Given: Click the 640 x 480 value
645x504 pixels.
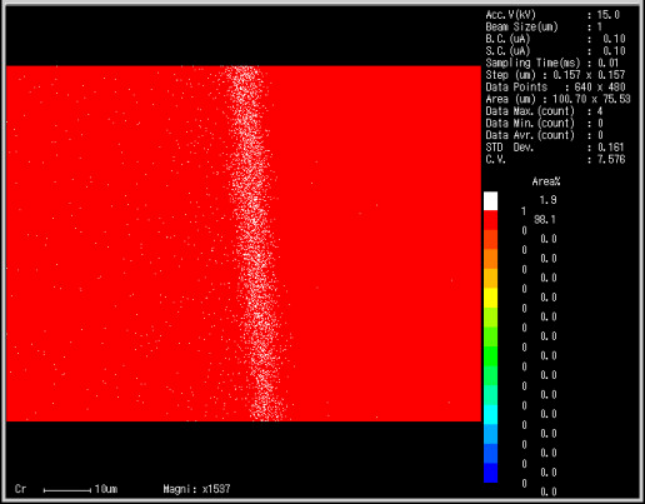Looking at the screenshot, I should pyautogui.click(x=600, y=87).
